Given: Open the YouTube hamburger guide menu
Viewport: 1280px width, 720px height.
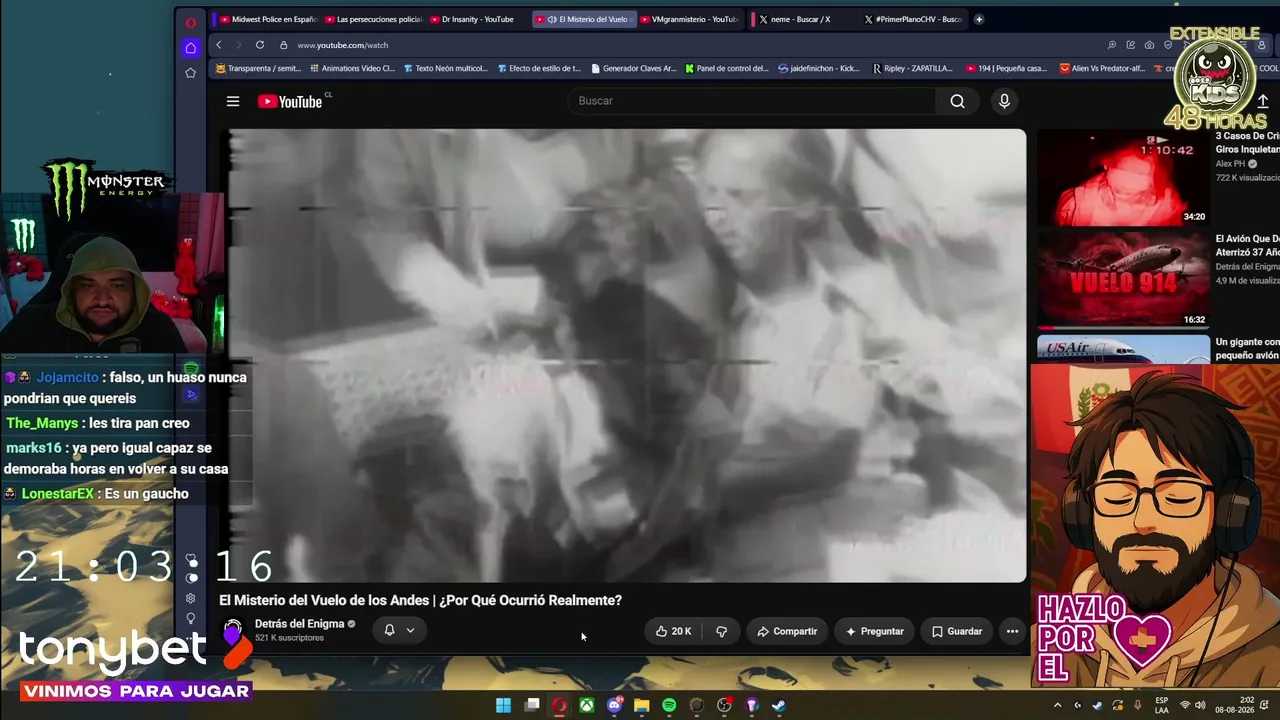Looking at the screenshot, I should [x=233, y=101].
